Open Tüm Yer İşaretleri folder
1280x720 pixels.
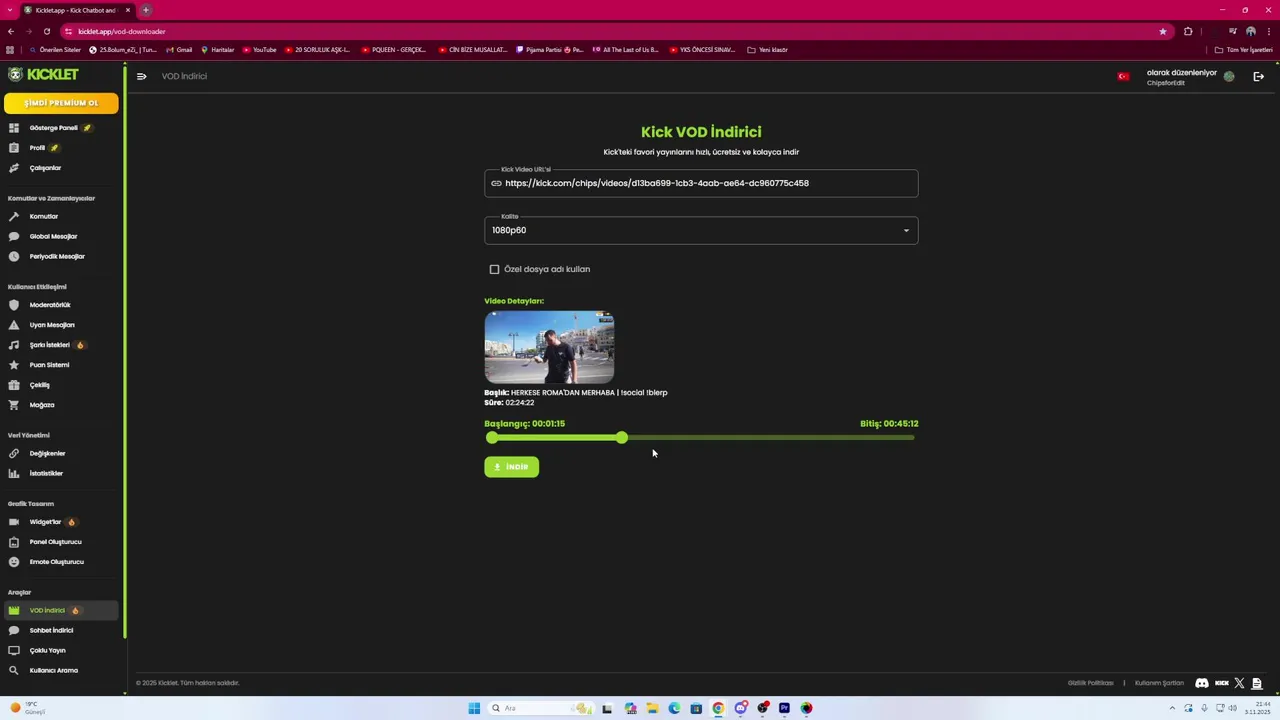coord(1243,50)
